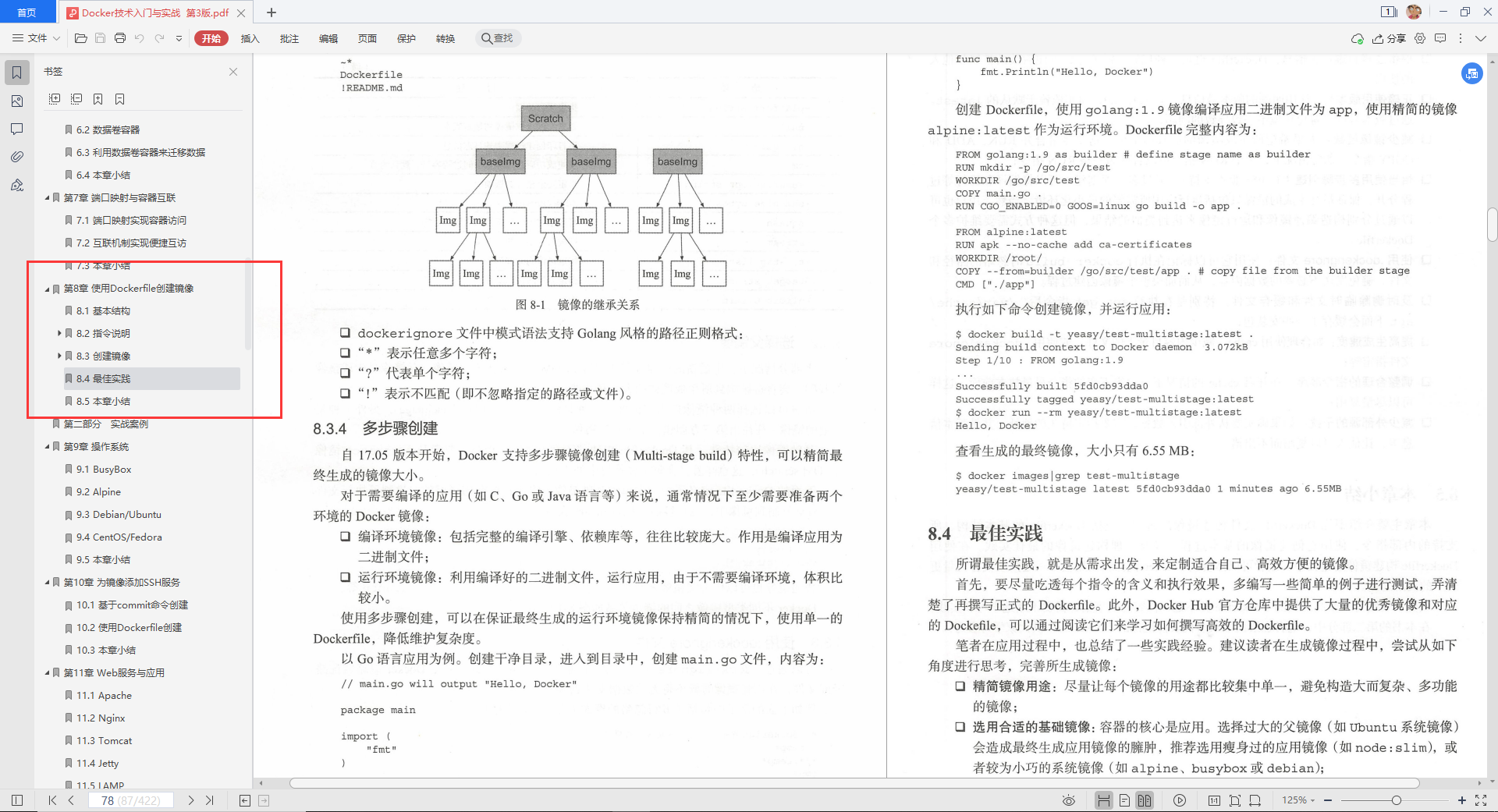1498x812 pixels.
Task: Open the 125% zoom level dropdown
Action: [1298, 800]
